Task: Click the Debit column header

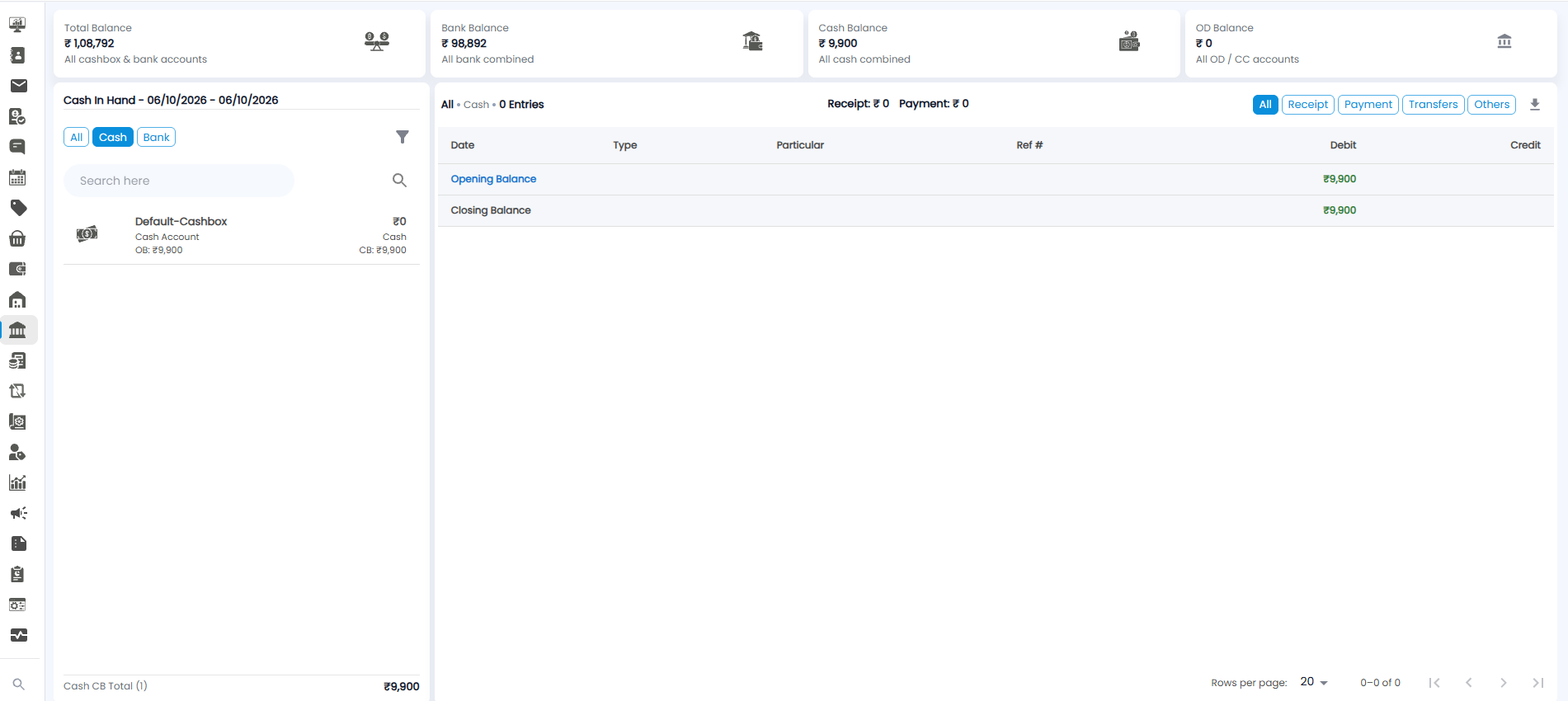Action: click(x=1343, y=145)
